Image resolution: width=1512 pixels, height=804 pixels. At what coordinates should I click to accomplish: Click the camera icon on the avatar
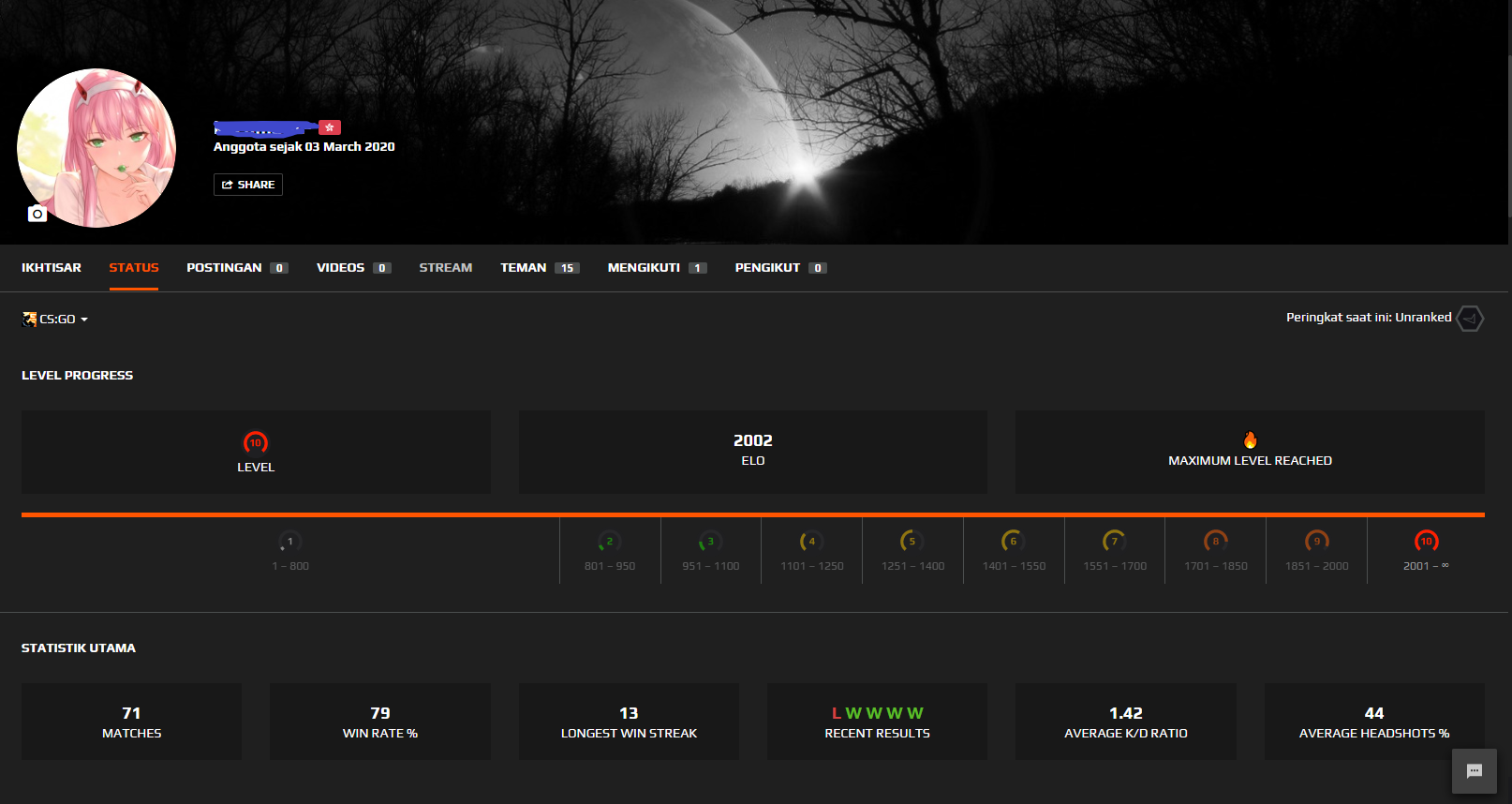tap(37, 214)
